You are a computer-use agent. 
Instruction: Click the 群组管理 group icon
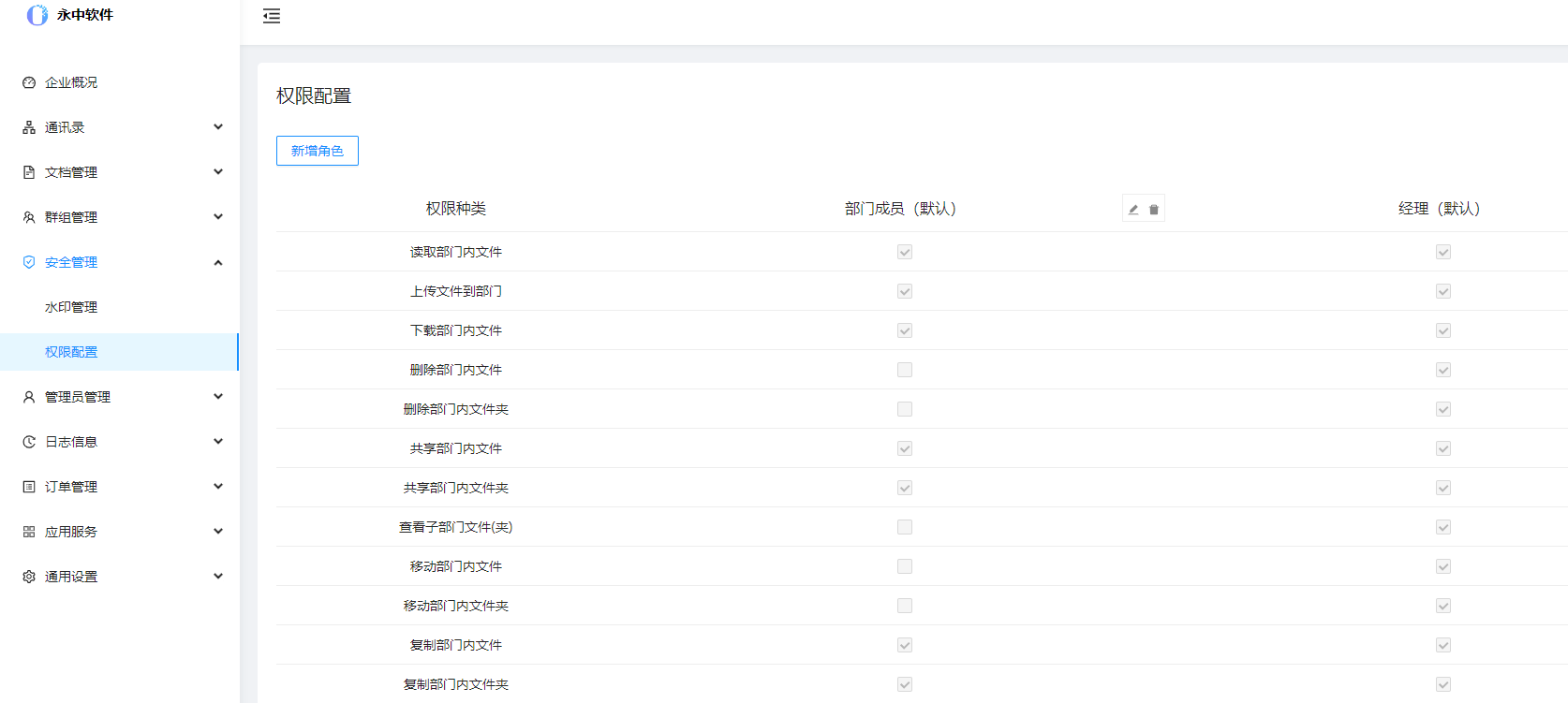point(29,217)
